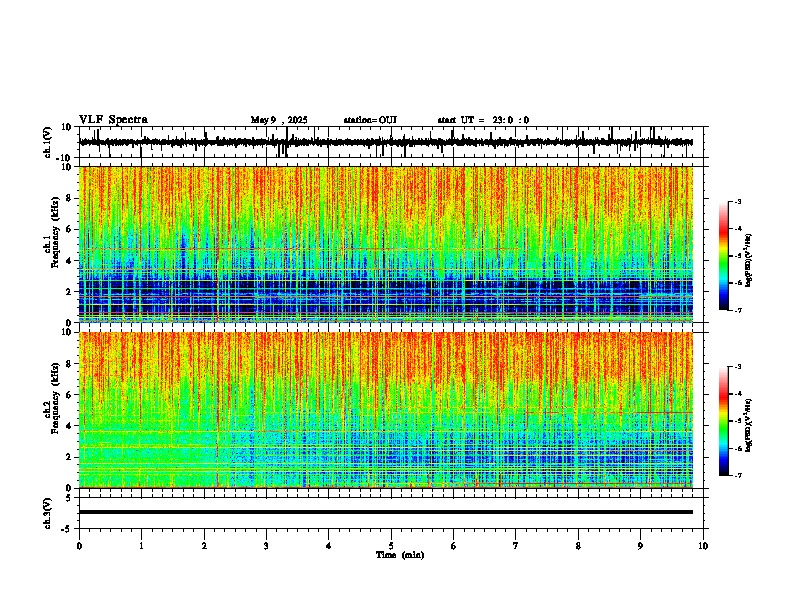The height and width of the screenshot is (612, 792).
Task: Click the "-3" label on ch.2 colorbar
Action: [738, 367]
